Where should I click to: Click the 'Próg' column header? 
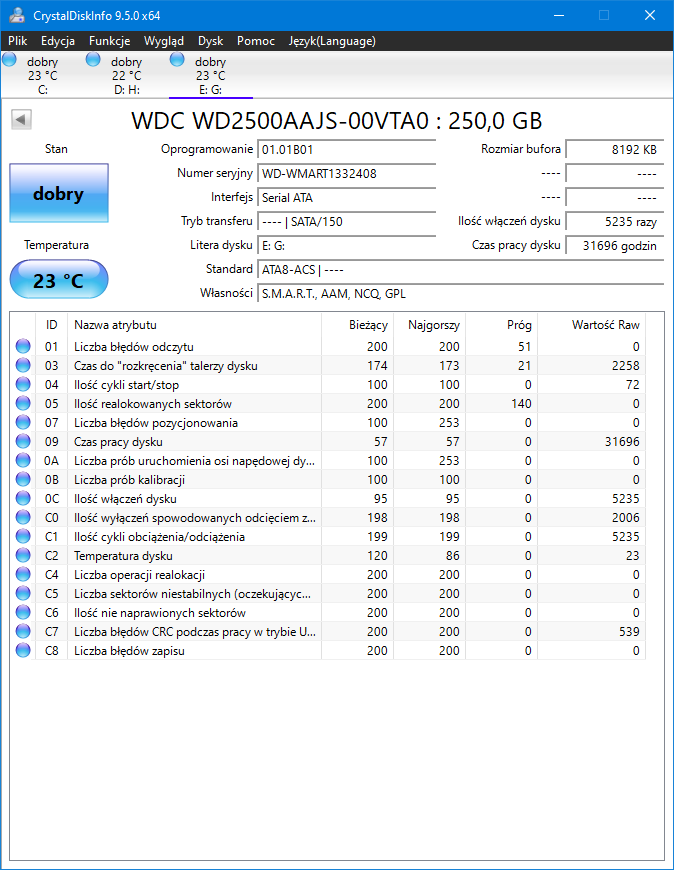501,325
